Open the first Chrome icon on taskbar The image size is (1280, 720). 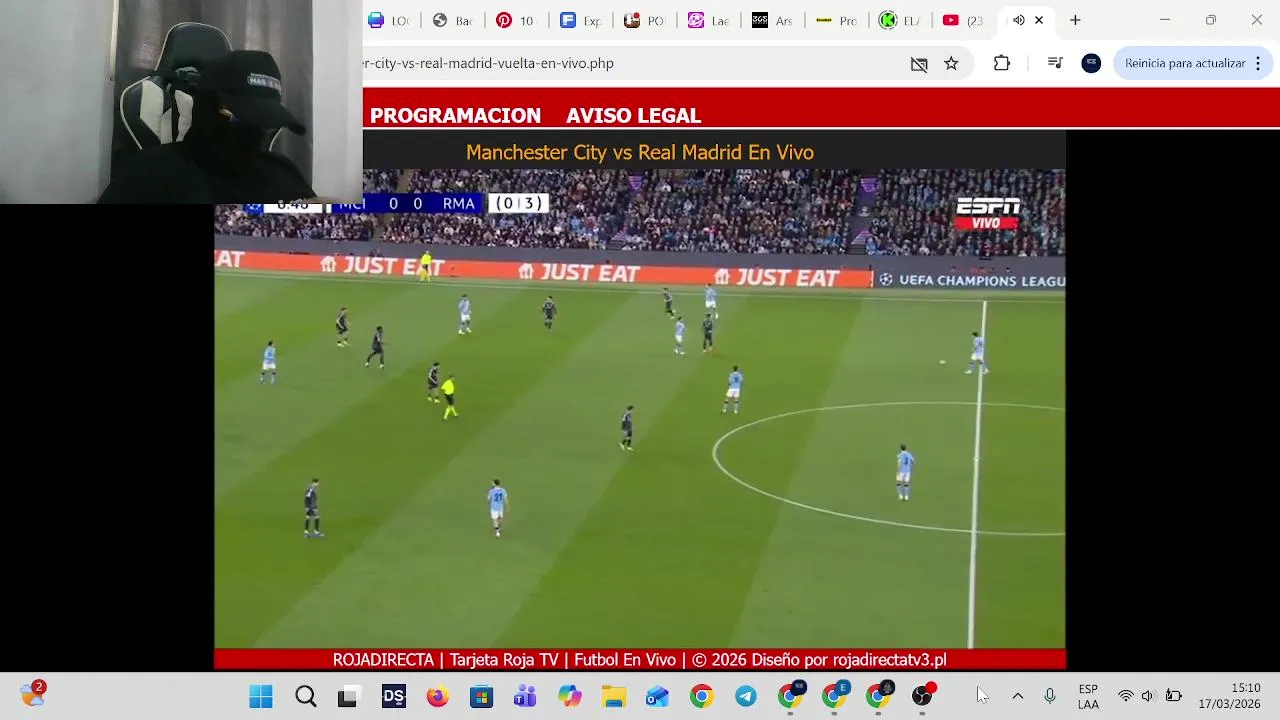coord(701,697)
